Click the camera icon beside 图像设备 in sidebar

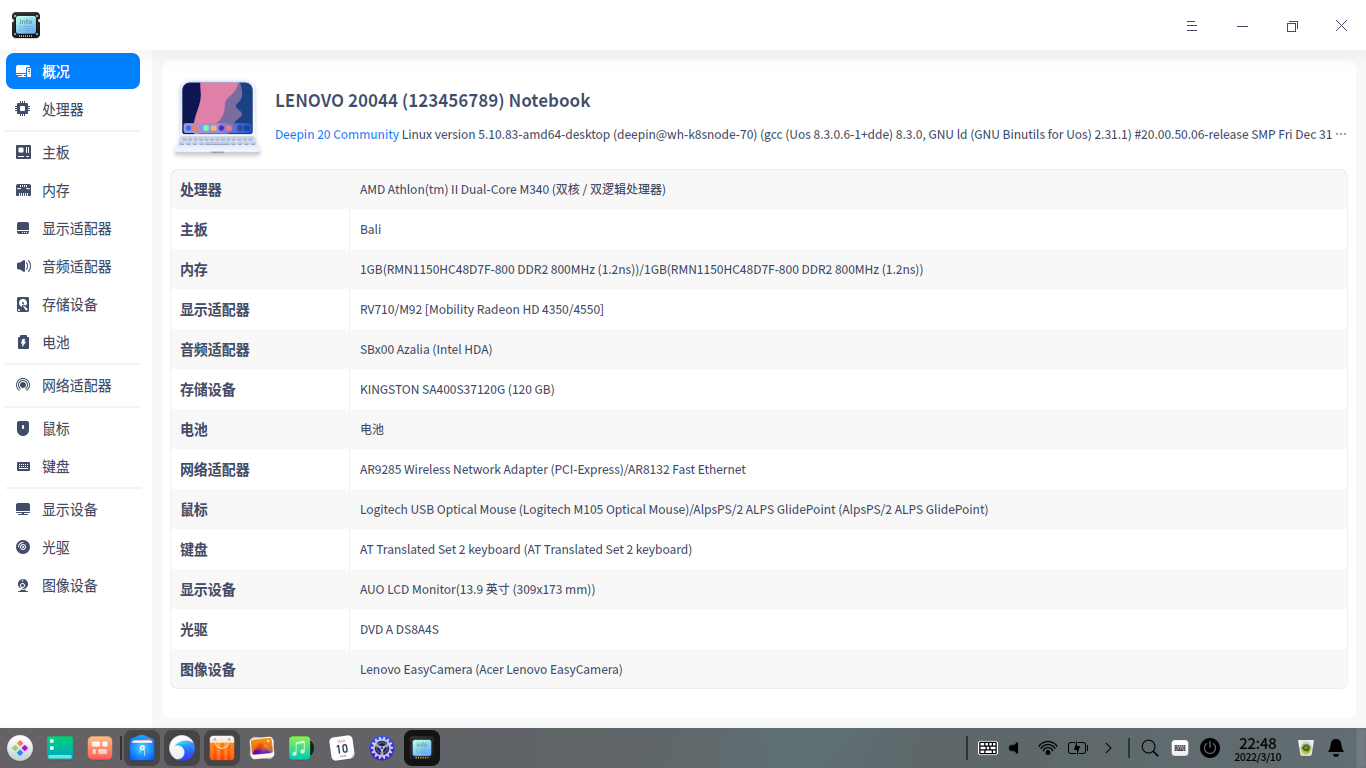23,586
